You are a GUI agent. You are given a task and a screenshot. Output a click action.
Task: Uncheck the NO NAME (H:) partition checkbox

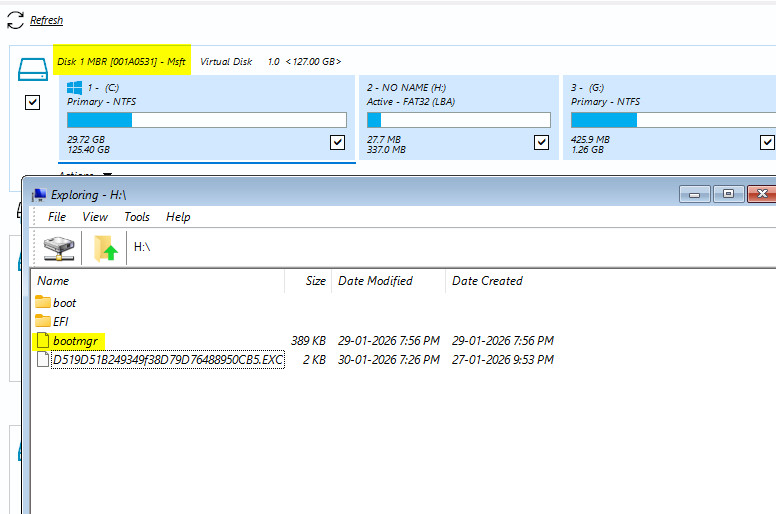point(541,142)
